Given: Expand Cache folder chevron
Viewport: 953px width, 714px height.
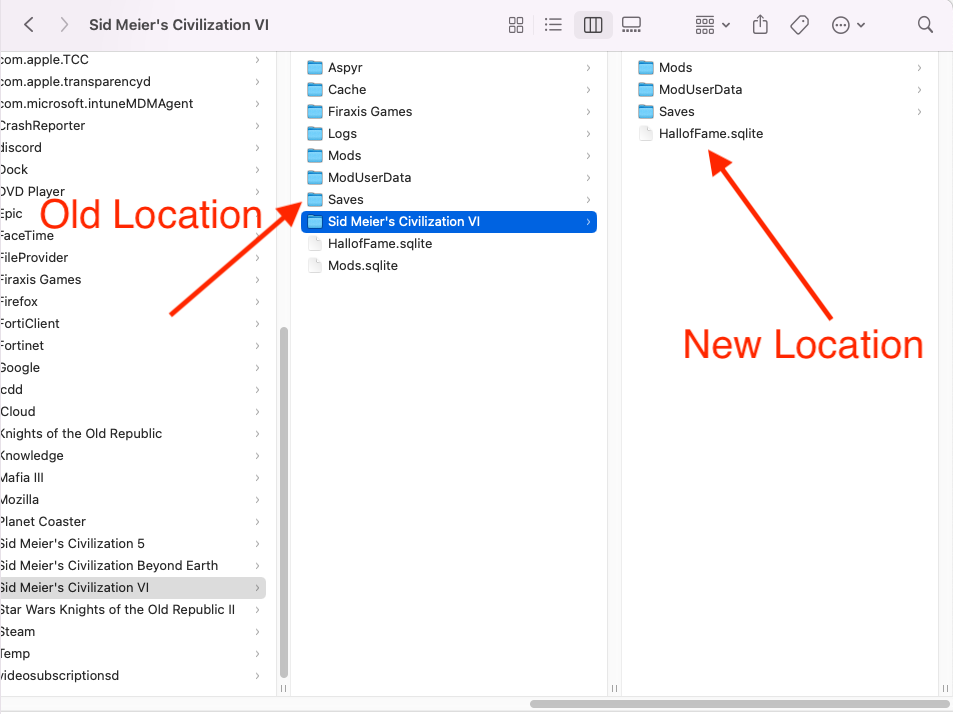Looking at the screenshot, I should tap(588, 89).
